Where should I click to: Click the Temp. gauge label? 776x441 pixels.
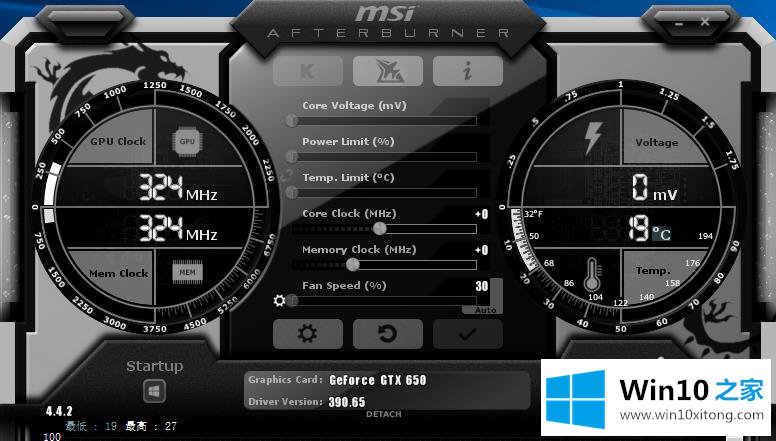pos(653,271)
